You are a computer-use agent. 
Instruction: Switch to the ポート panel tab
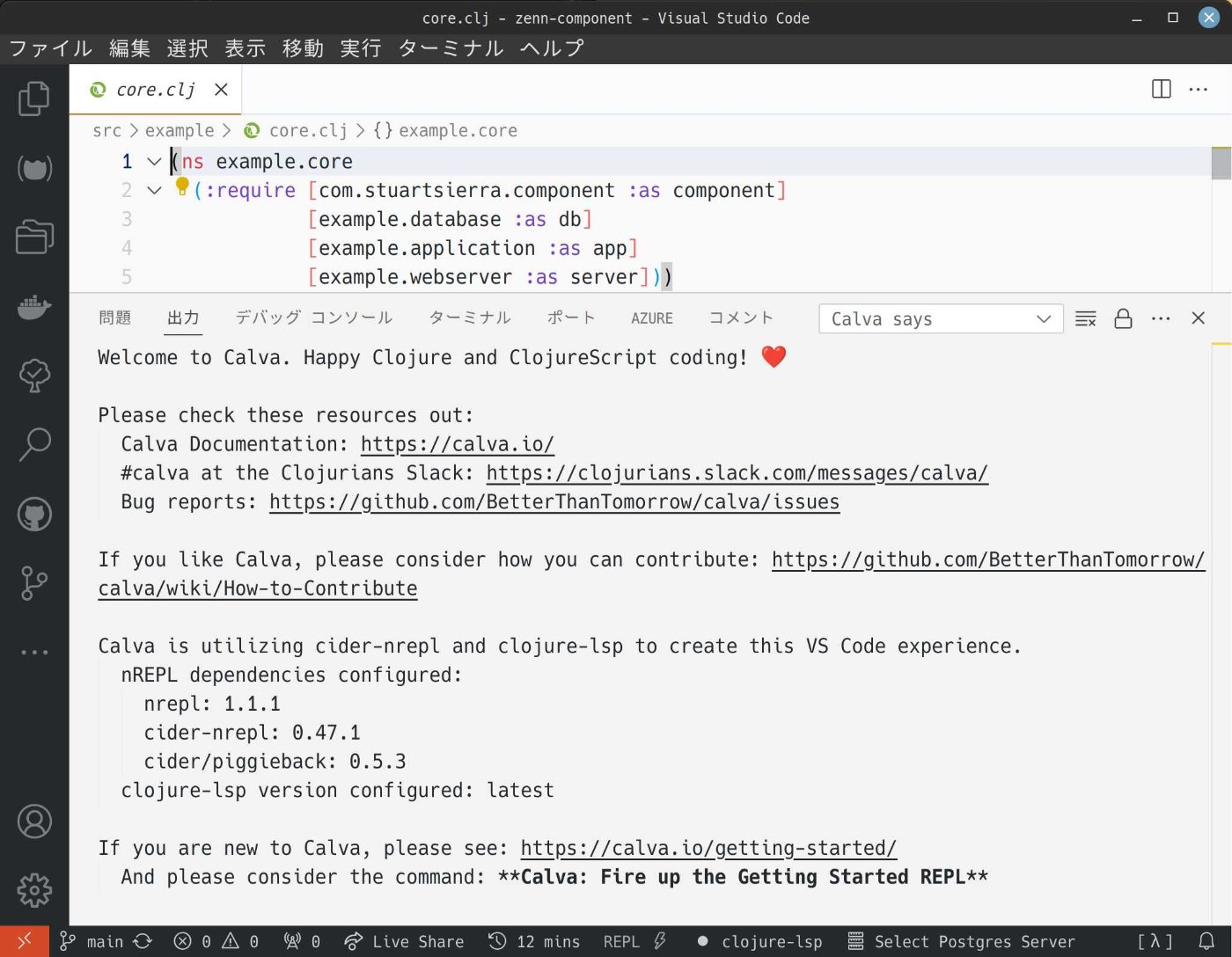point(571,318)
